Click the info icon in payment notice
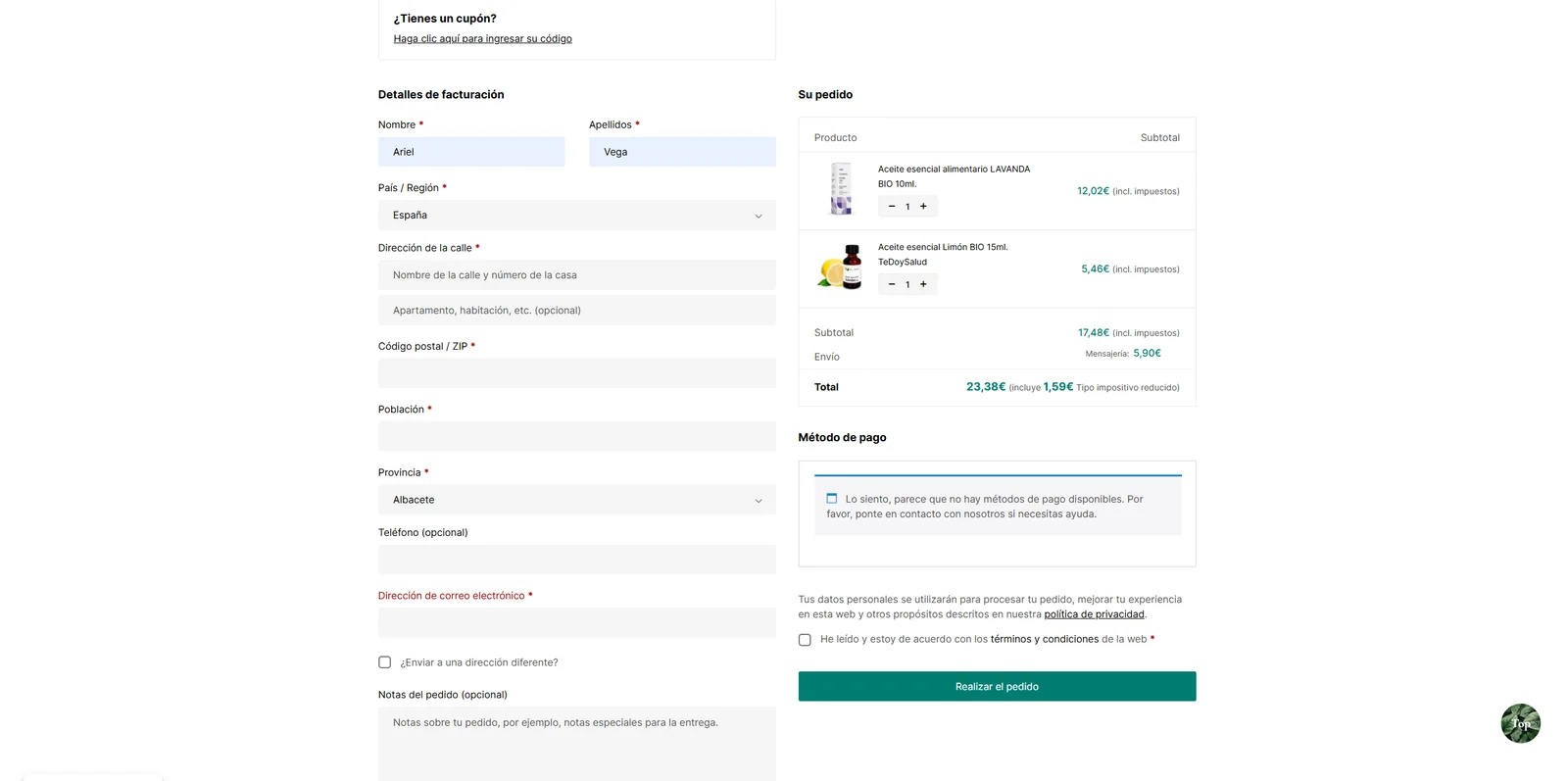 click(x=832, y=499)
